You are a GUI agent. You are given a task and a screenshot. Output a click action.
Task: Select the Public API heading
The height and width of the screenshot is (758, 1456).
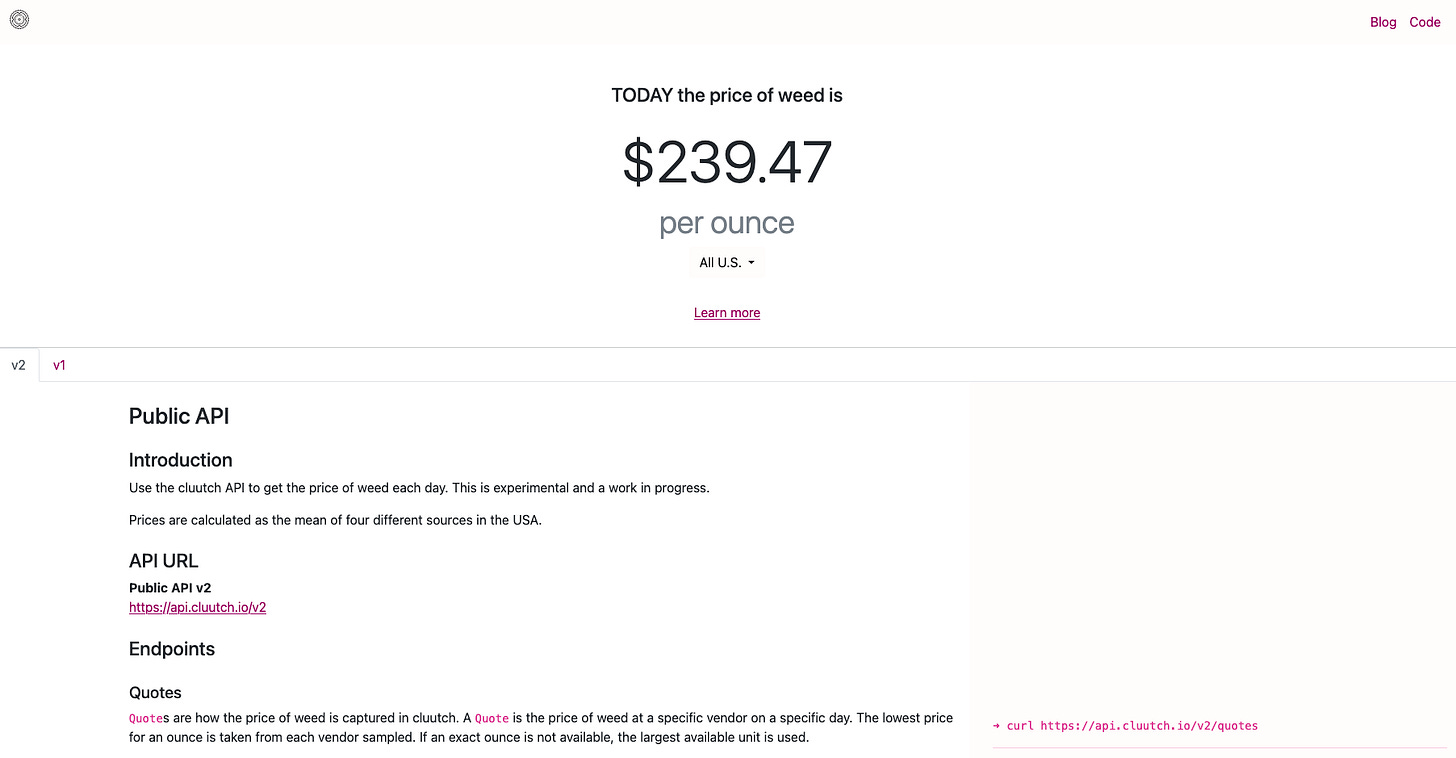pyautogui.click(x=179, y=416)
